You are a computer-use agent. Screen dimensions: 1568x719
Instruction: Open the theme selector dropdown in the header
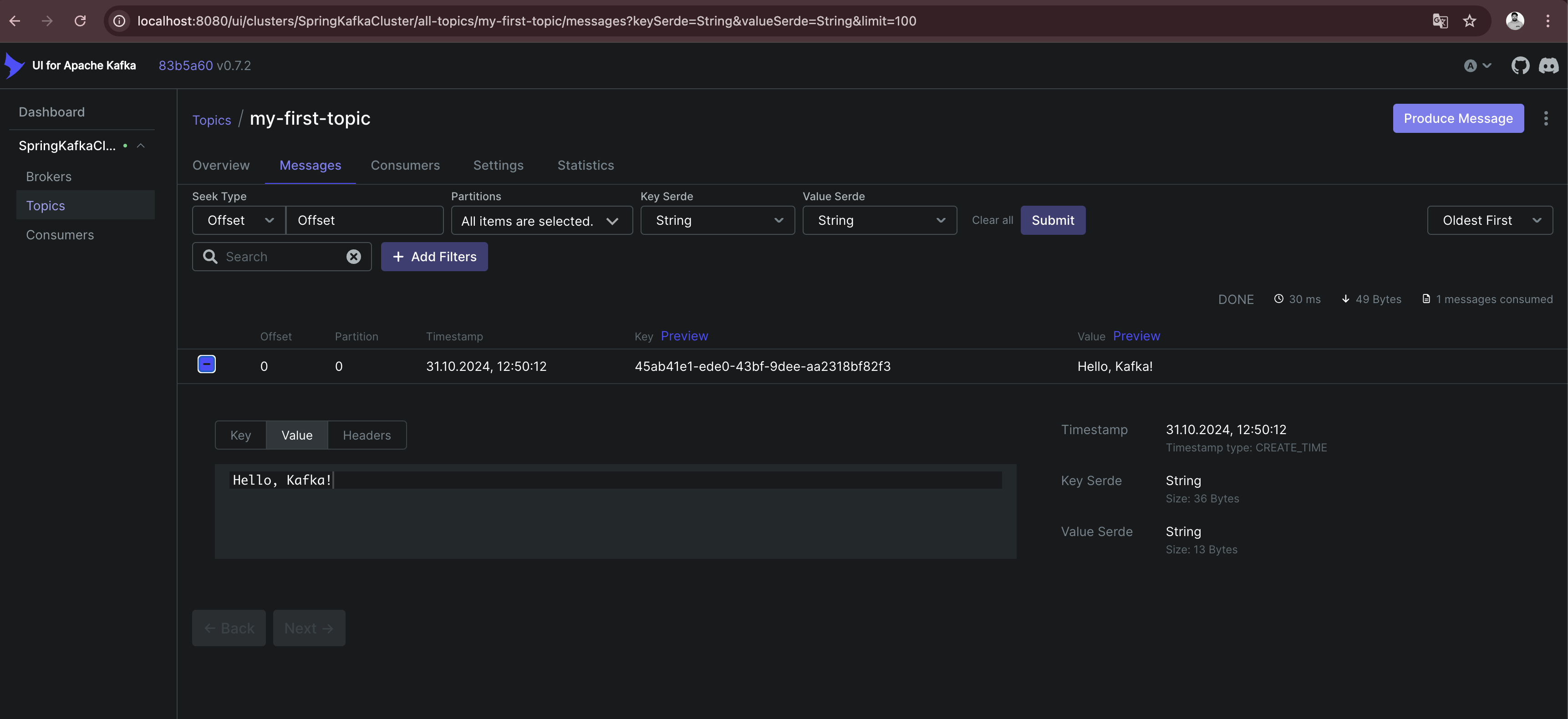click(x=1477, y=66)
